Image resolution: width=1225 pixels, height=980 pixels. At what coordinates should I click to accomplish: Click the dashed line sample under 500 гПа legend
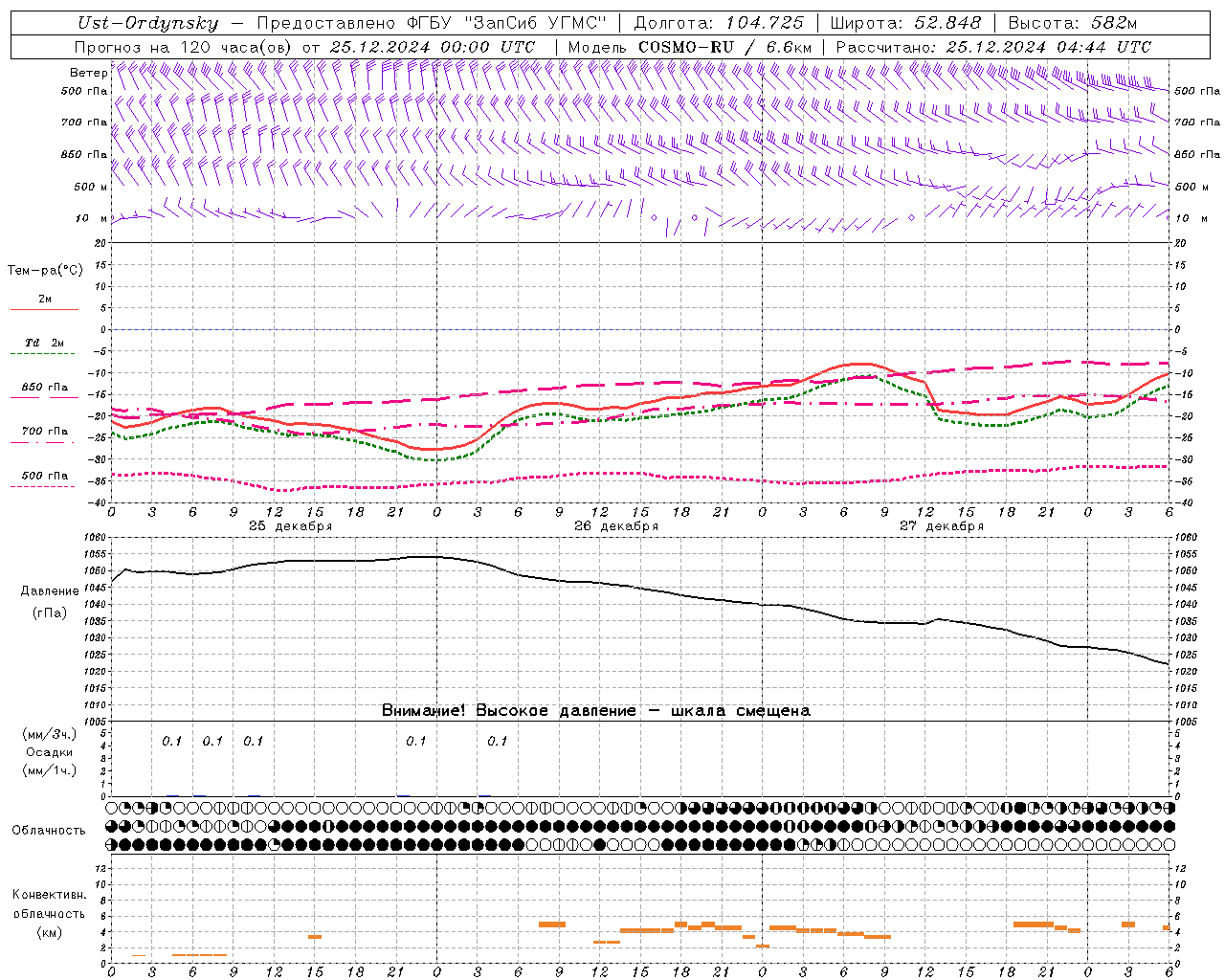pos(43,487)
